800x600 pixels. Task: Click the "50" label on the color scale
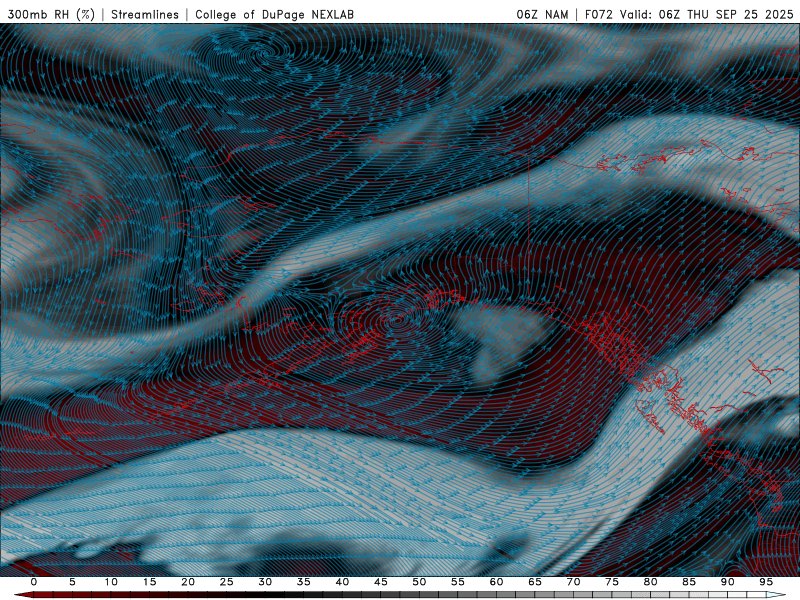tap(419, 582)
